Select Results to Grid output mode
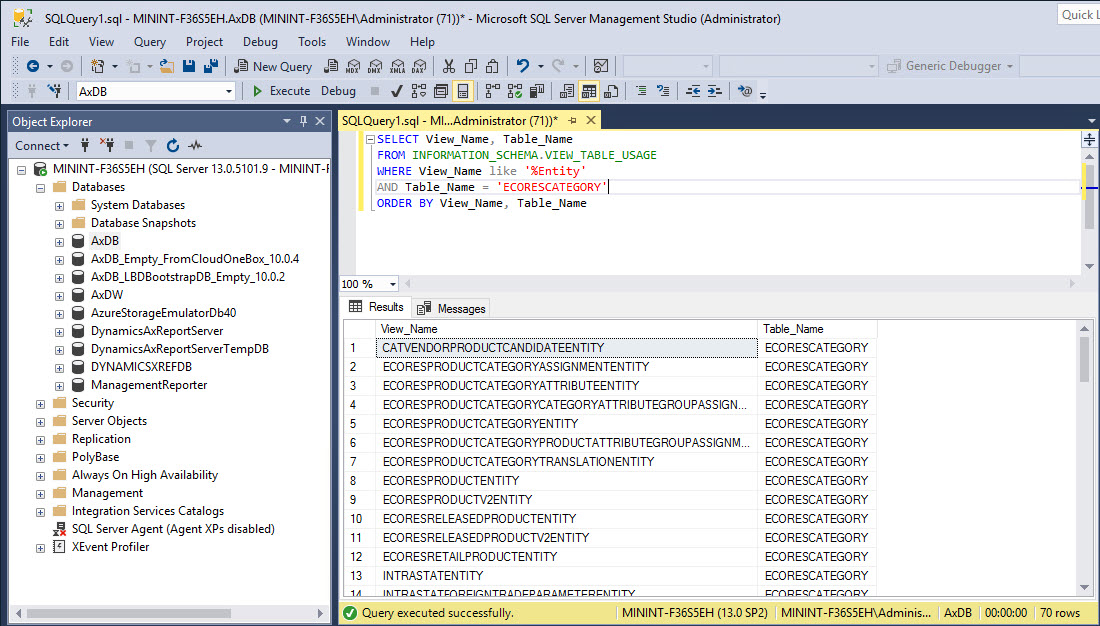This screenshot has width=1100, height=626. [589, 91]
